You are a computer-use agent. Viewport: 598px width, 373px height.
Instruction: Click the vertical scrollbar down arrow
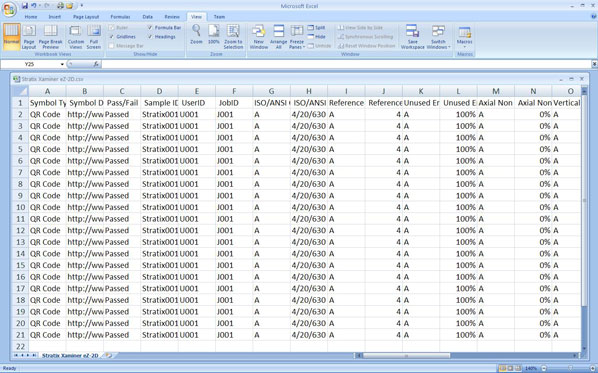584,348
